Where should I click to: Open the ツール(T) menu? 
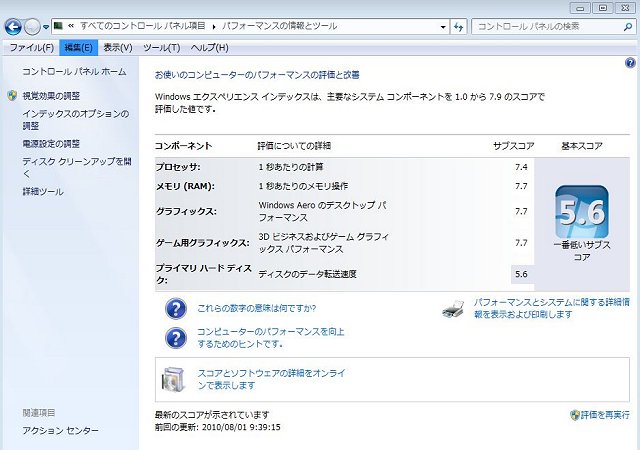pyautogui.click(x=162, y=48)
